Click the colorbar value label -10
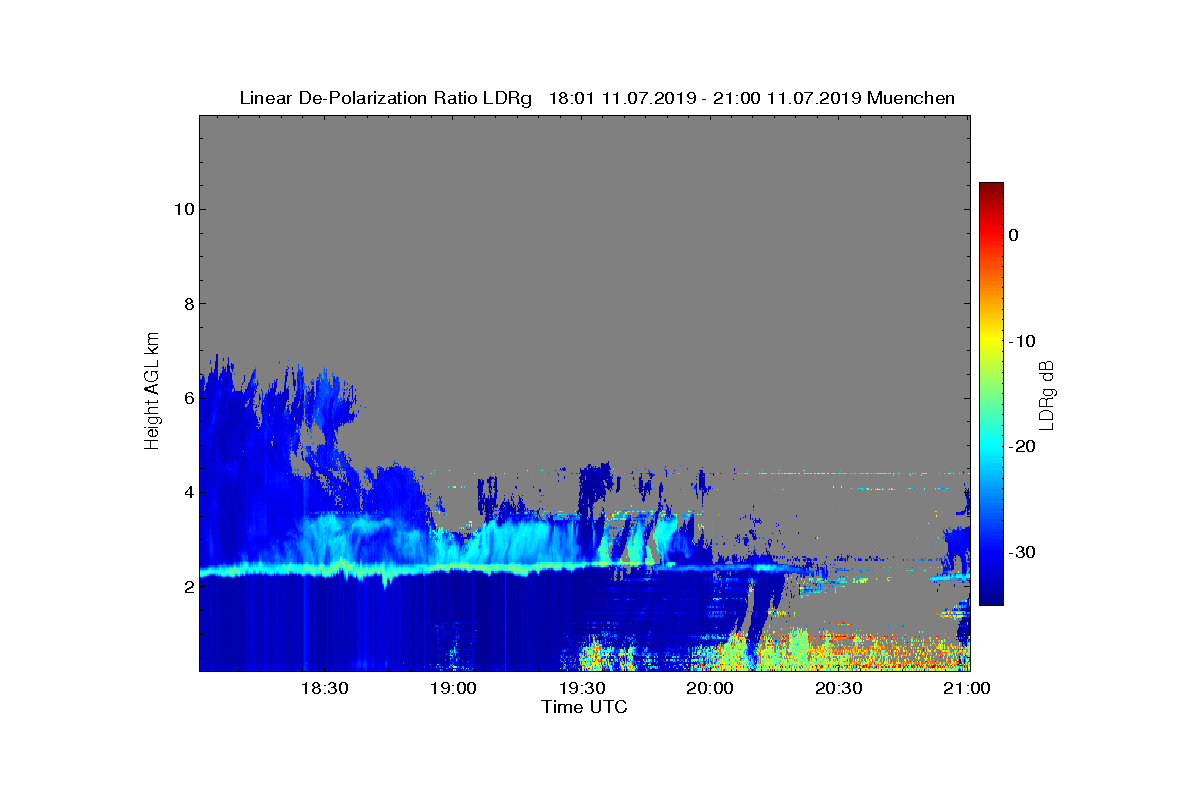Image resolution: width=1200 pixels, height=800 pixels. [1021, 341]
